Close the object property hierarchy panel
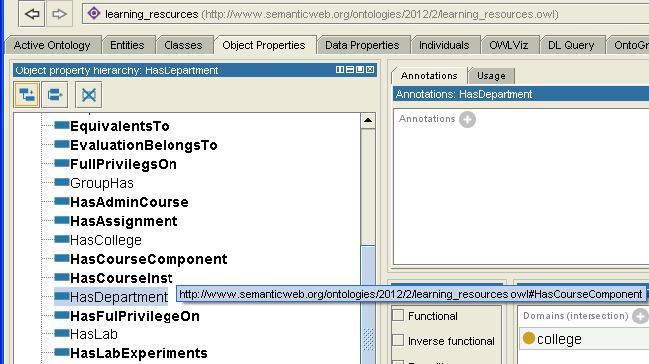 (370, 70)
